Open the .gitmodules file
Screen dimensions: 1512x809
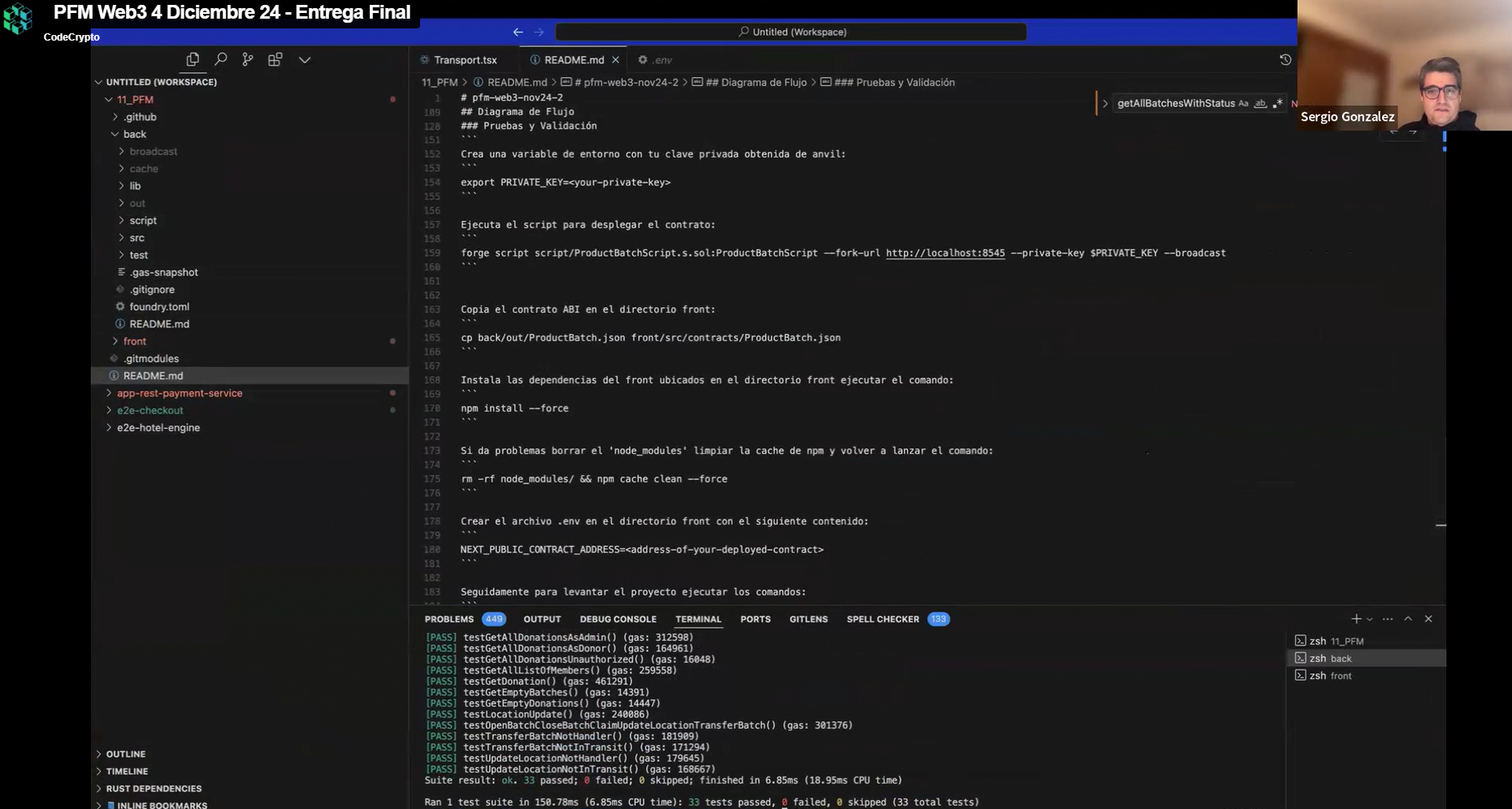151,358
